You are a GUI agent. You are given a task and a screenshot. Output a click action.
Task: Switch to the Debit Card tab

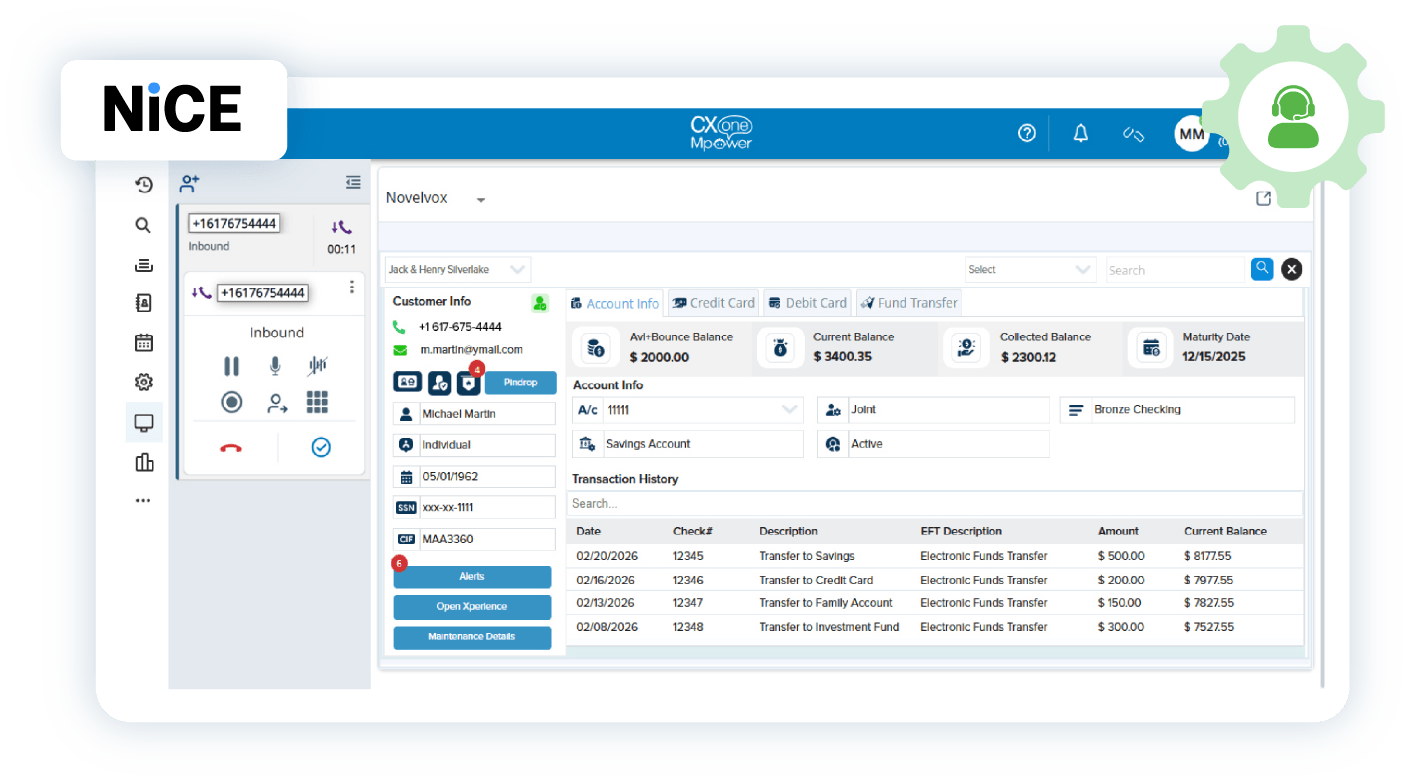click(x=808, y=303)
